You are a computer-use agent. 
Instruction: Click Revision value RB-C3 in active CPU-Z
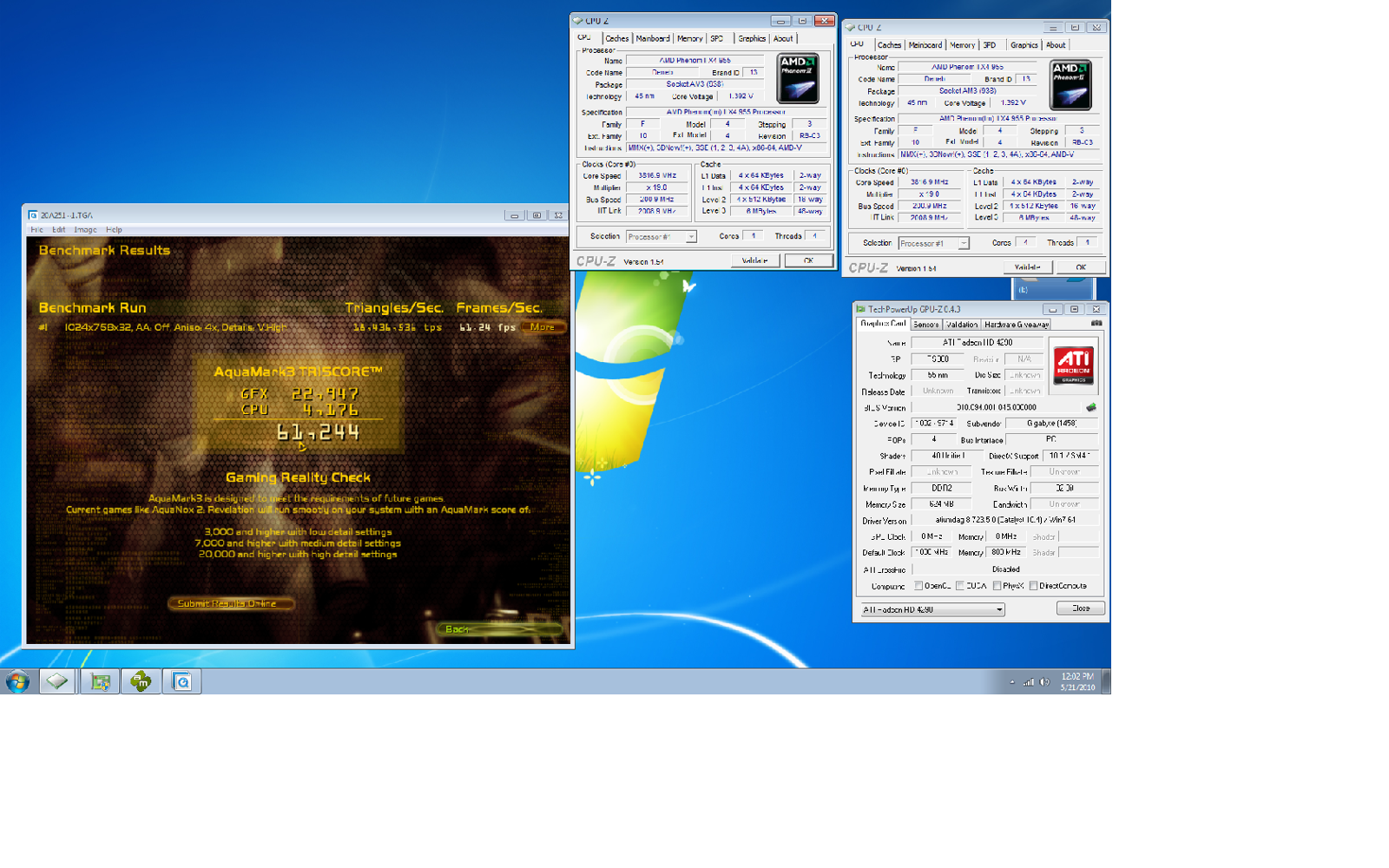tap(810, 135)
